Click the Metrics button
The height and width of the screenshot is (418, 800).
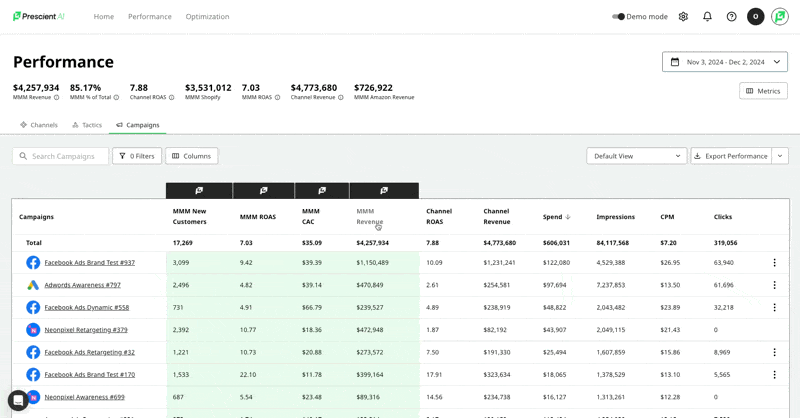pyautogui.click(x=763, y=91)
